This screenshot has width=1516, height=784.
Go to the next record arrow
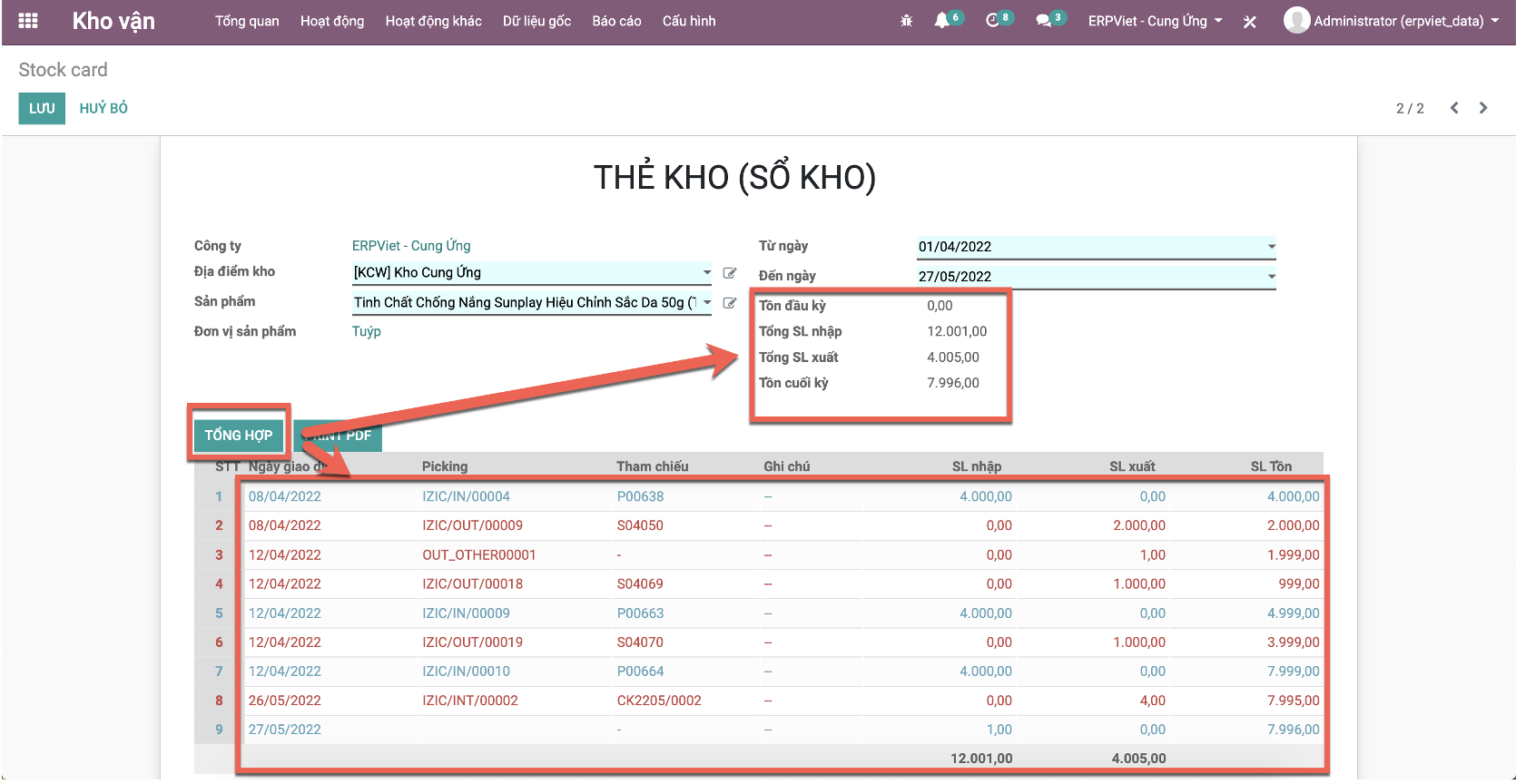[1483, 108]
